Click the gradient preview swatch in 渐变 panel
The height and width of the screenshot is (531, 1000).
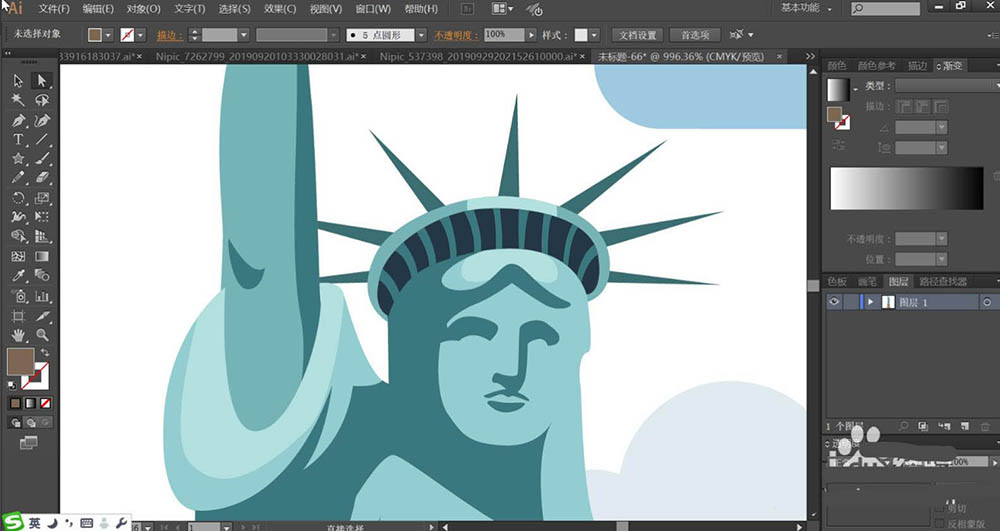tap(838, 89)
